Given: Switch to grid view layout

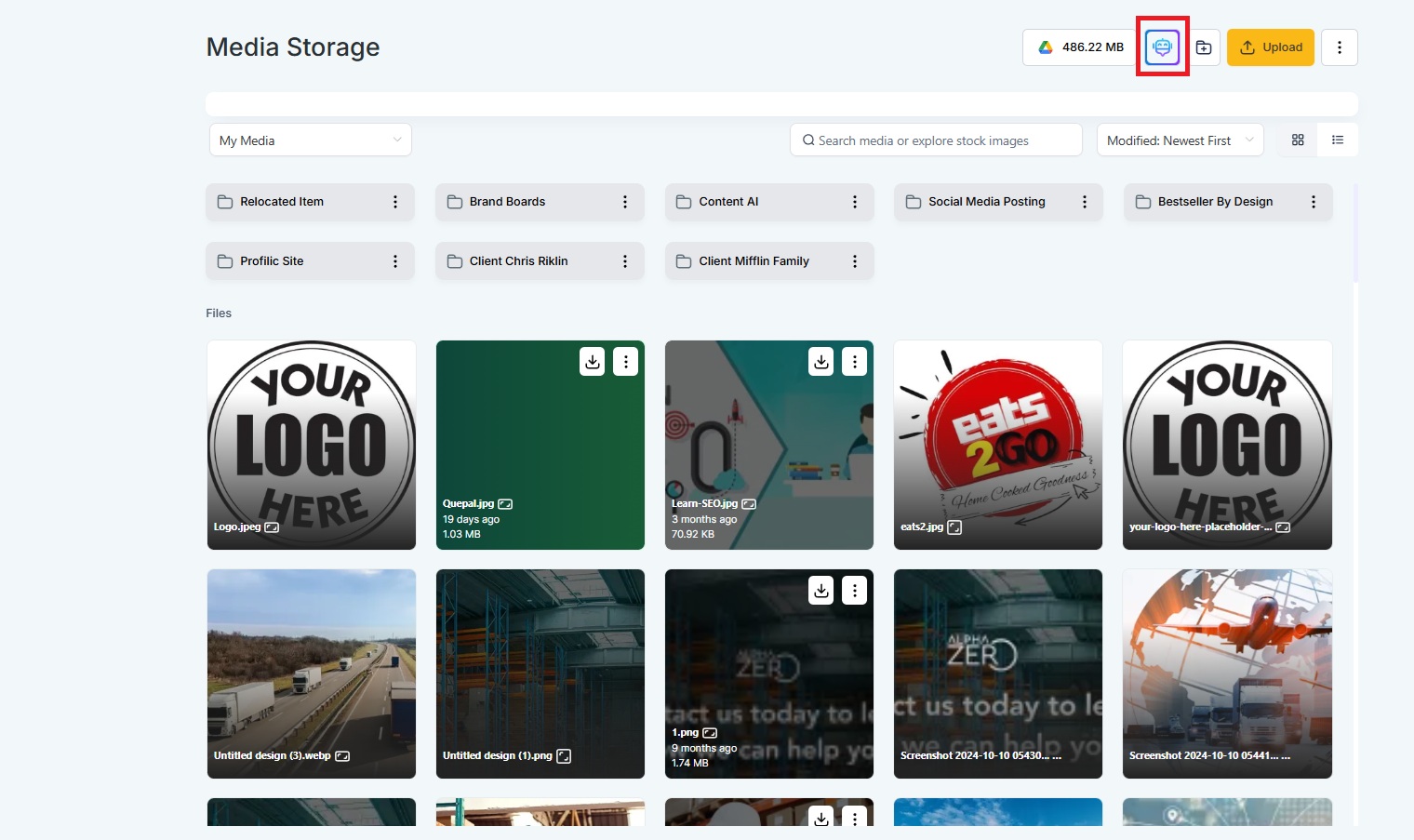Looking at the screenshot, I should (x=1298, y=140).
